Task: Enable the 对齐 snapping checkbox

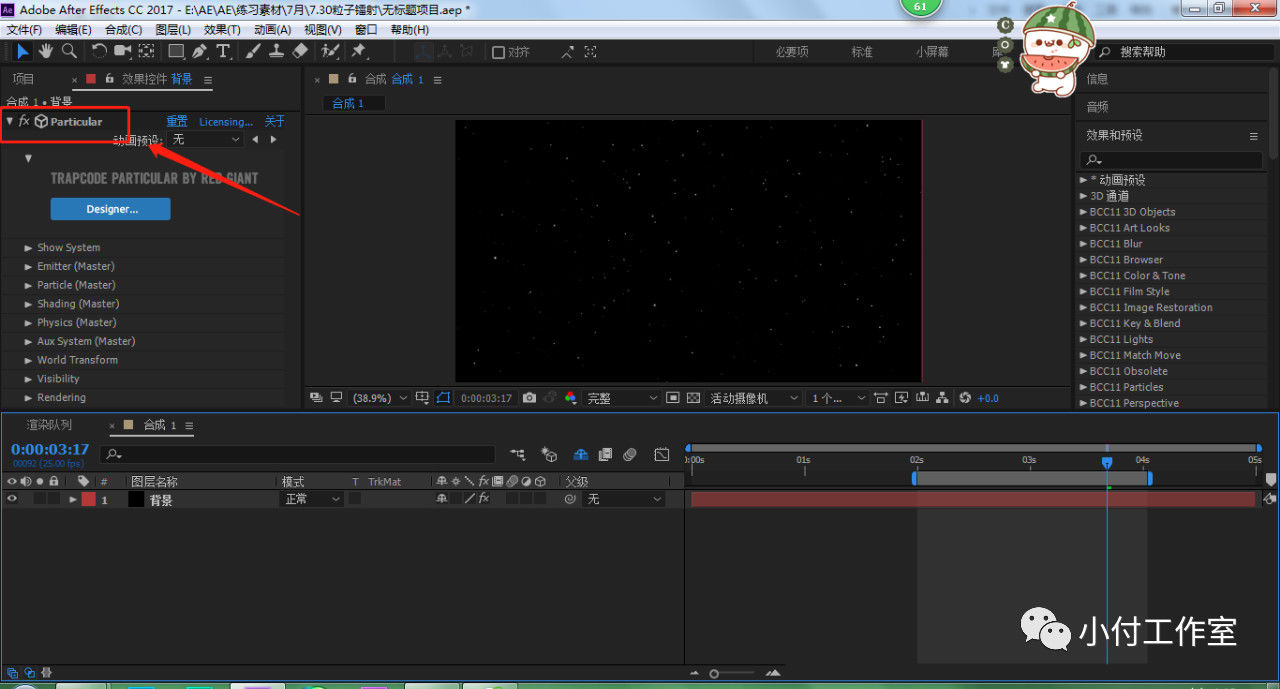Action: (x=498, y=52)
